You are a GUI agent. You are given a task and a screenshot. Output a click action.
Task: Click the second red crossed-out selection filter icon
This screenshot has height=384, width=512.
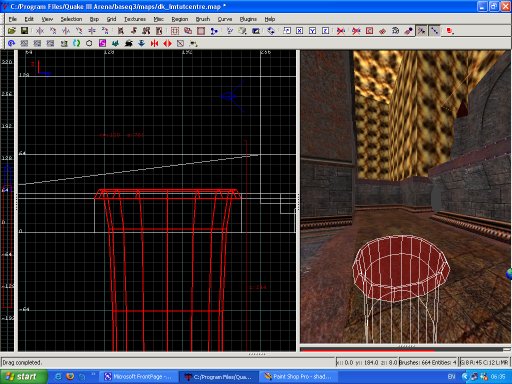pos(356,31)
